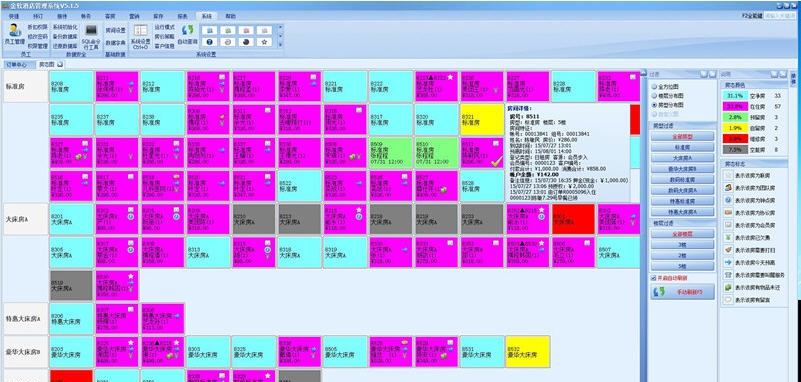Click legend arrow icon 表示该房今天预离
801x382 pixels.
pos(728,262)
